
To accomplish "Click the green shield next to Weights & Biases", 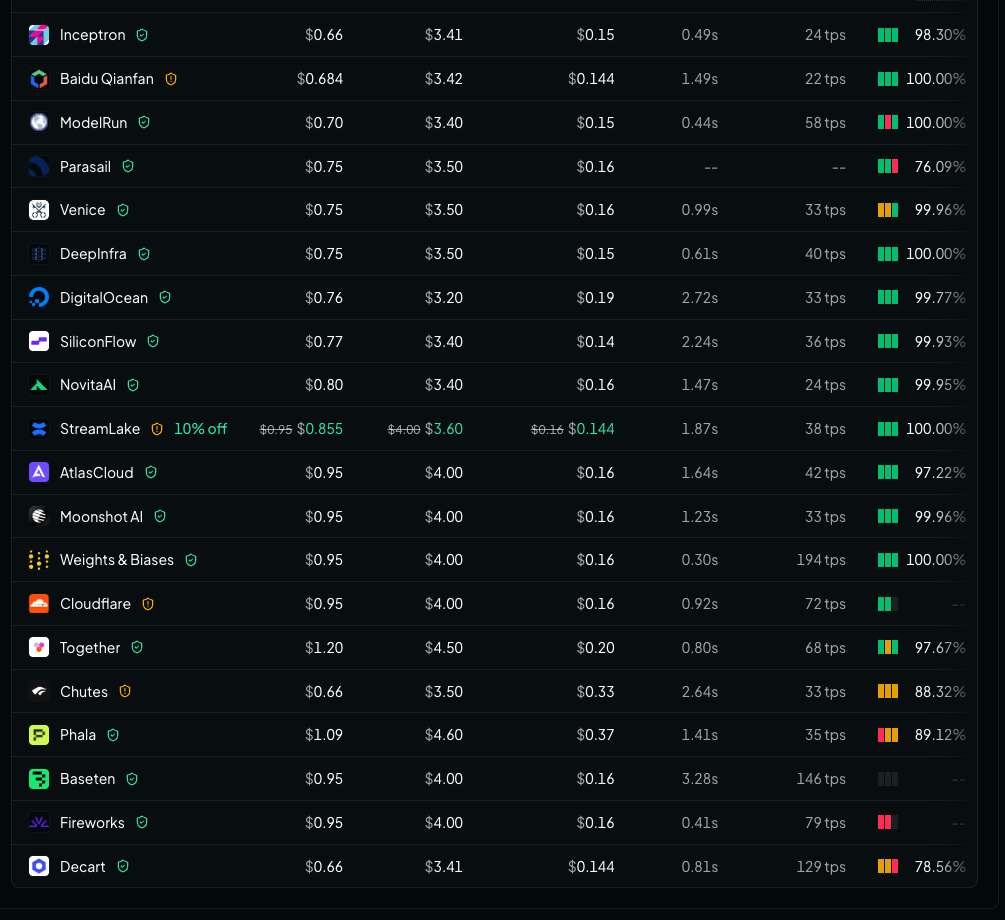I will click(x=191, y=560).
